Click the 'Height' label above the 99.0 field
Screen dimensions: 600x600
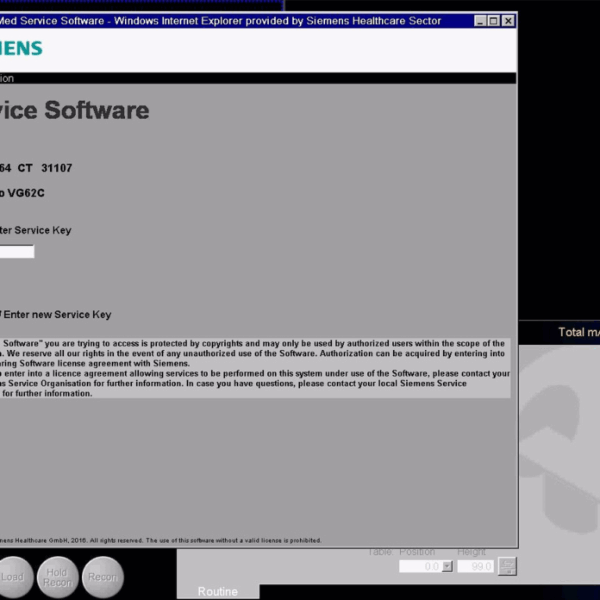[471, 552]
